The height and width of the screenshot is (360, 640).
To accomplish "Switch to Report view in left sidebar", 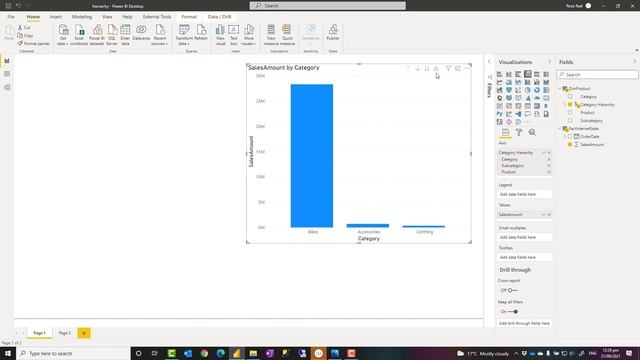I will 7,61.
